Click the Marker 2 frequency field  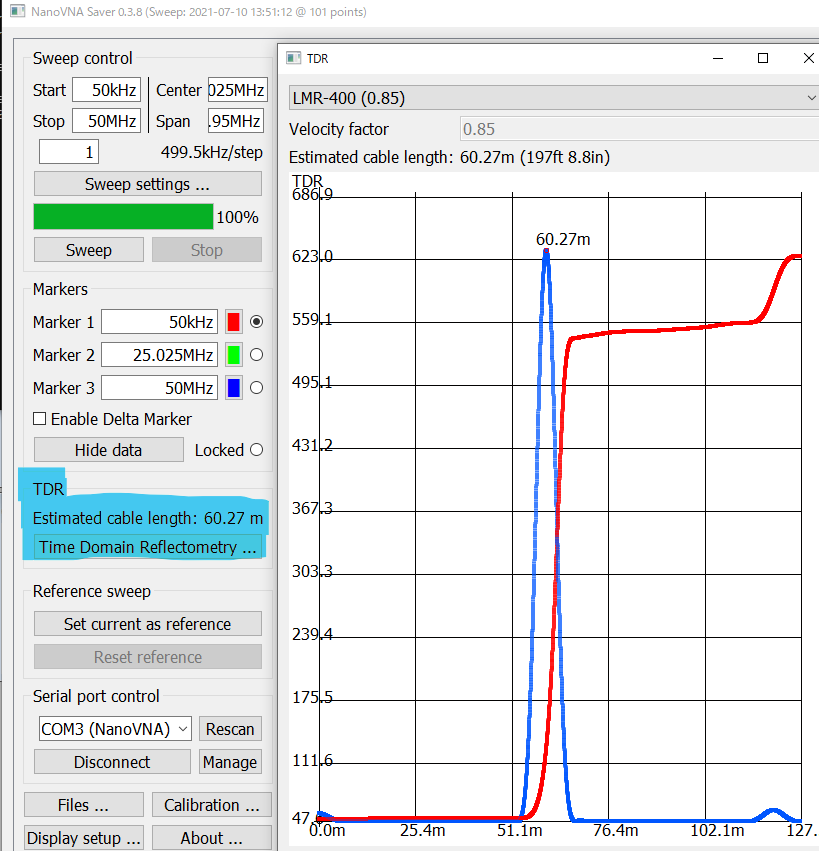(160, 355)
